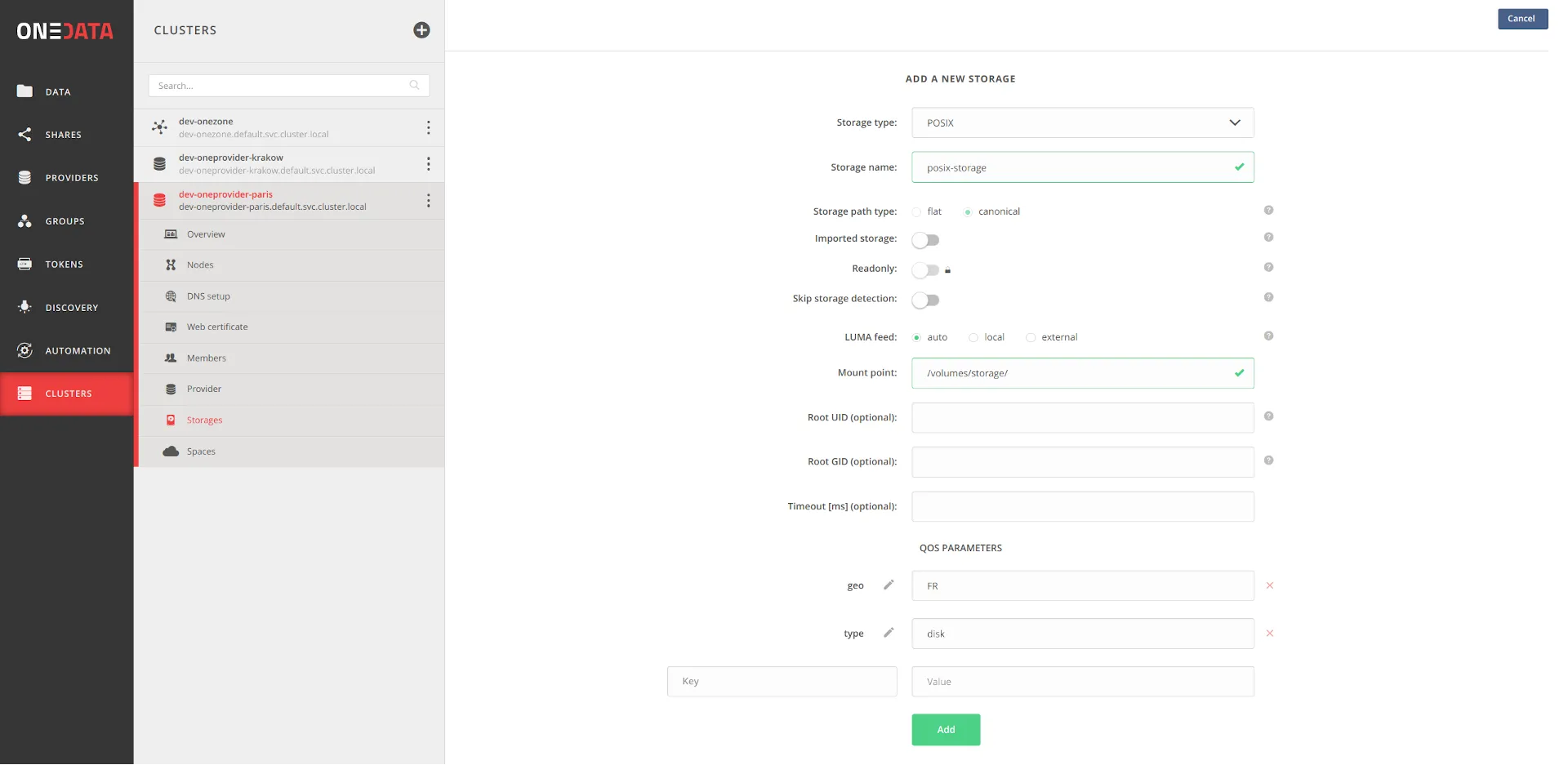Open help tooltip for Imported storage
The image size is (1568, 765).
coord(1268,238)
